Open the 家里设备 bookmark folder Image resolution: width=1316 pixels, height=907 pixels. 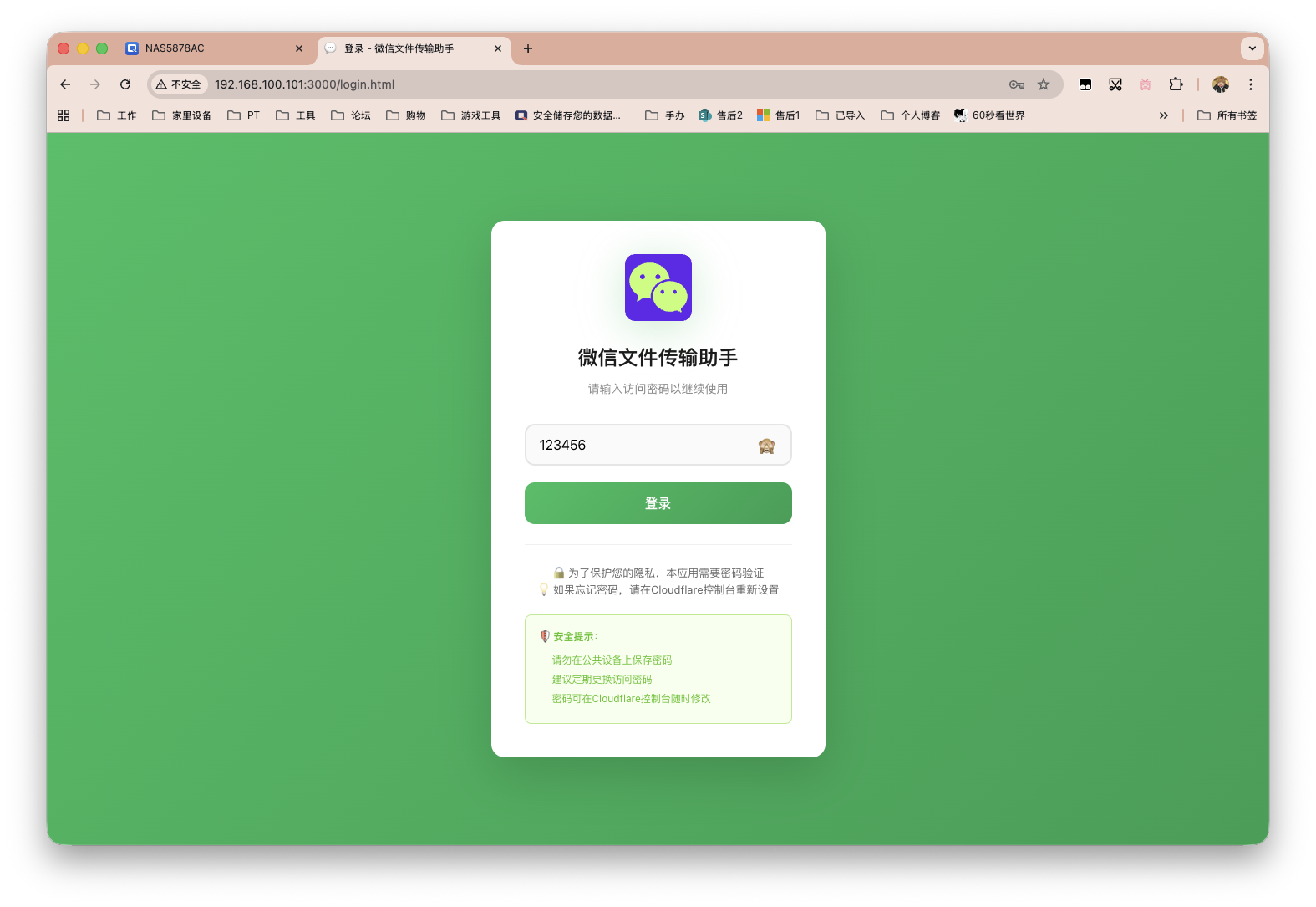point(181,115)
